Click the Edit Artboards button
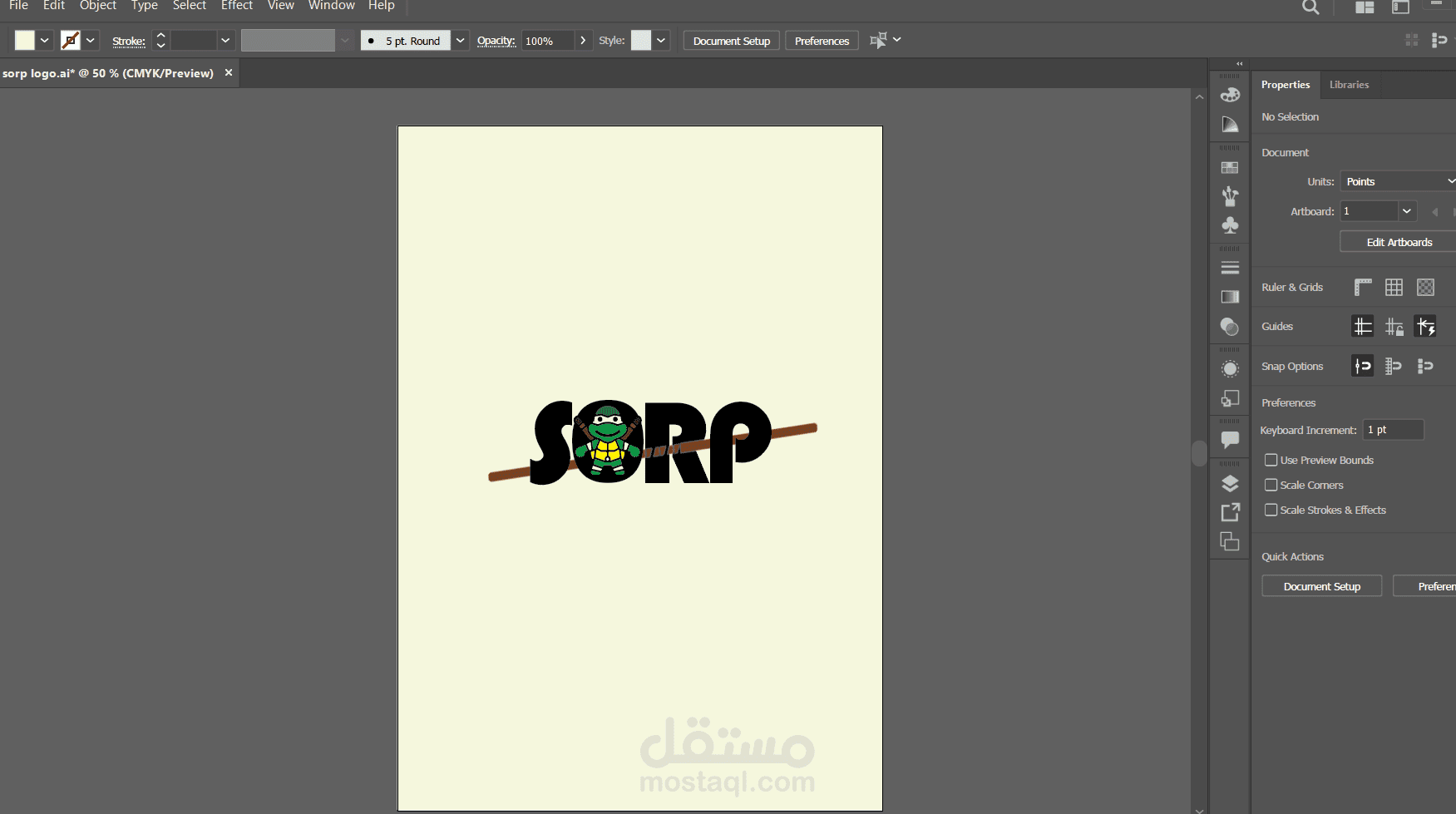Viewport: 1456px width, 814px height. point(1399,242)
